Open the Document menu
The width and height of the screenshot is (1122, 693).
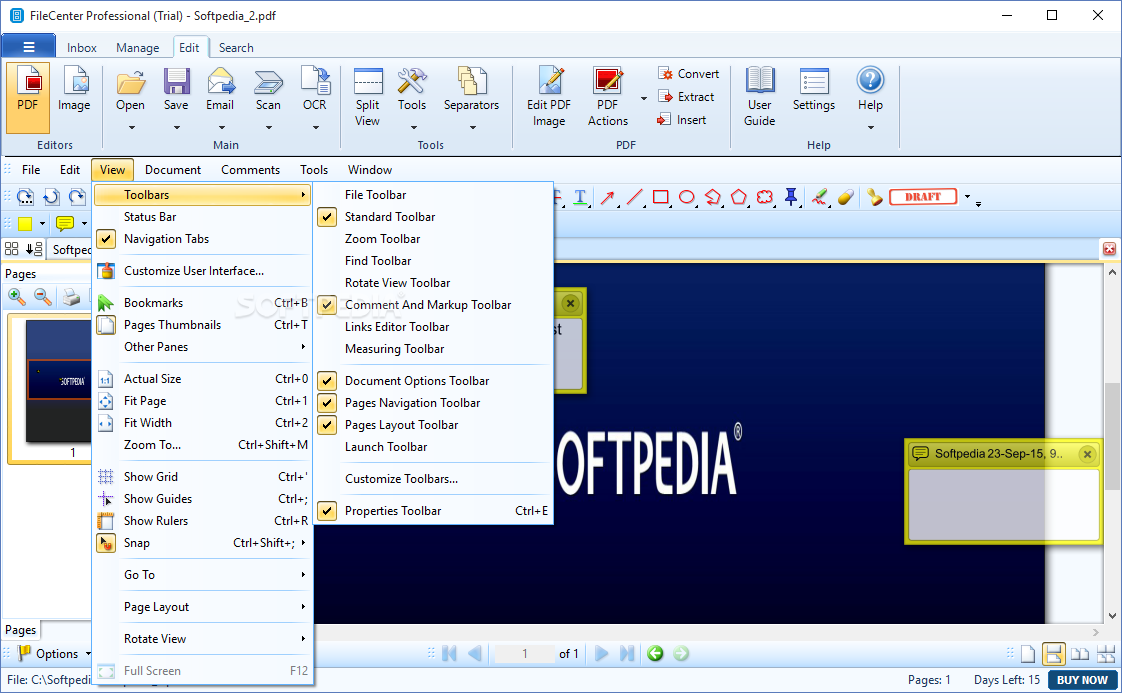(x=172, y=170)
